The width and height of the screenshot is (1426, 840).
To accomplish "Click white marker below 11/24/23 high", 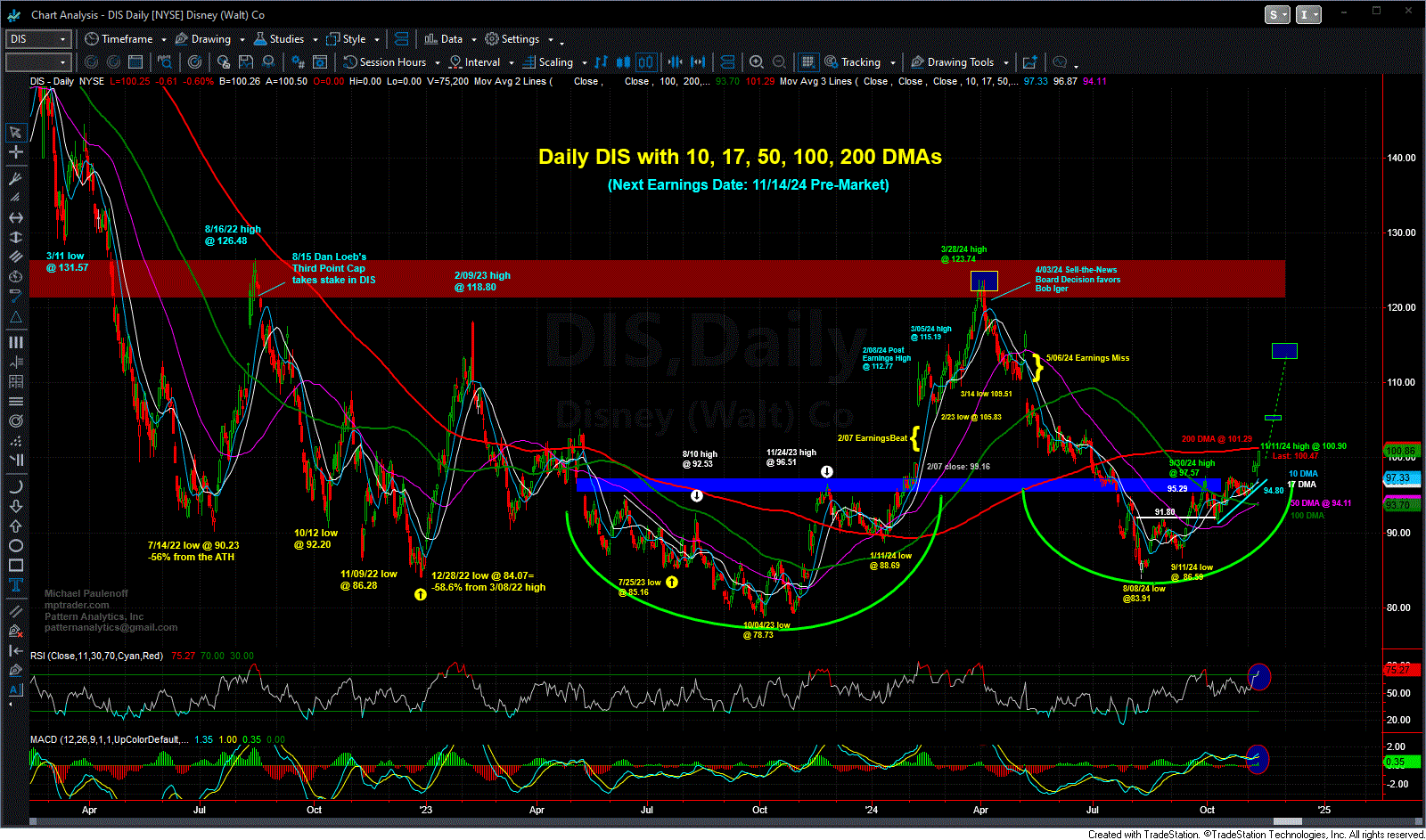I will 827,472.
